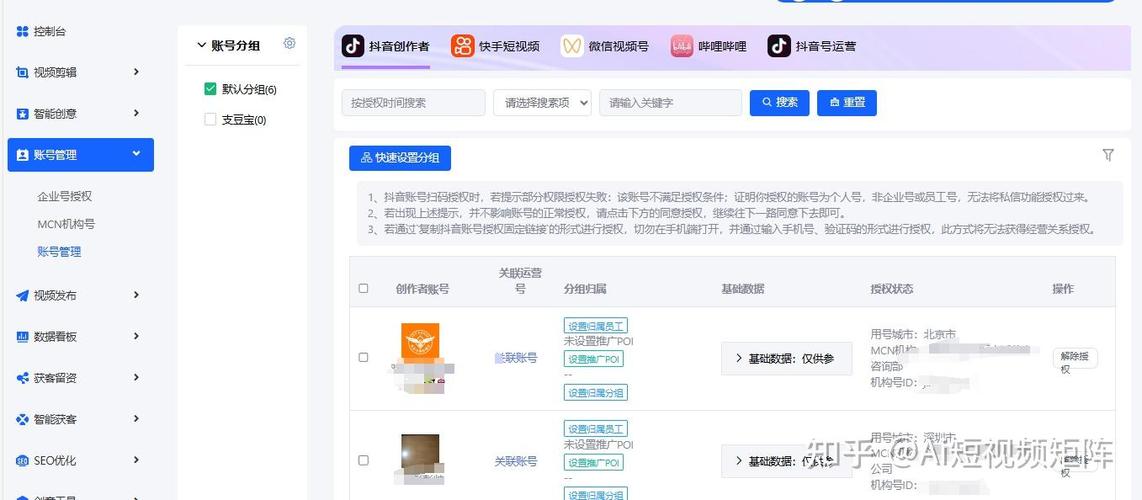1142x500 pixels.
Task: Click 设置归属员工 in the 深圳市 row
Action: [x=596, y=429]
